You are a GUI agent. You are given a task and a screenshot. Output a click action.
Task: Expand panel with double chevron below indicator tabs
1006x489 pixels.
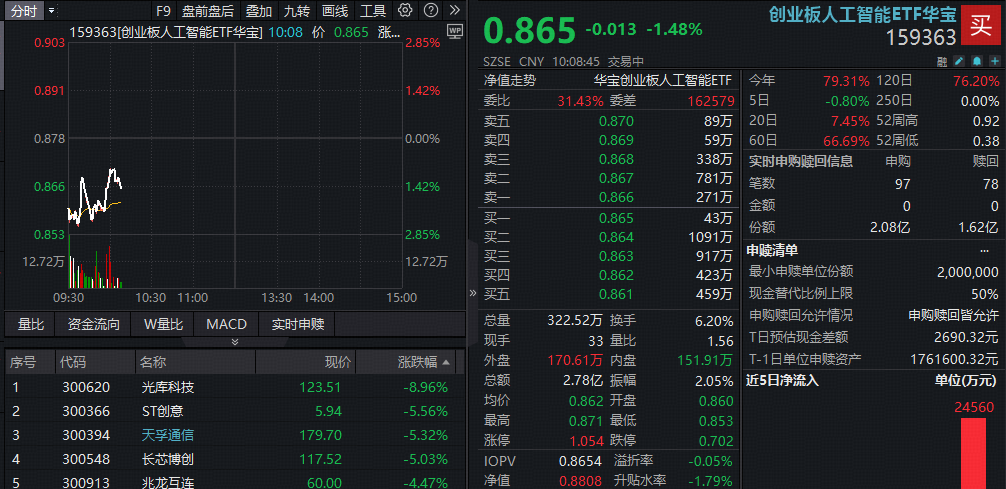(x=235, y=341)
